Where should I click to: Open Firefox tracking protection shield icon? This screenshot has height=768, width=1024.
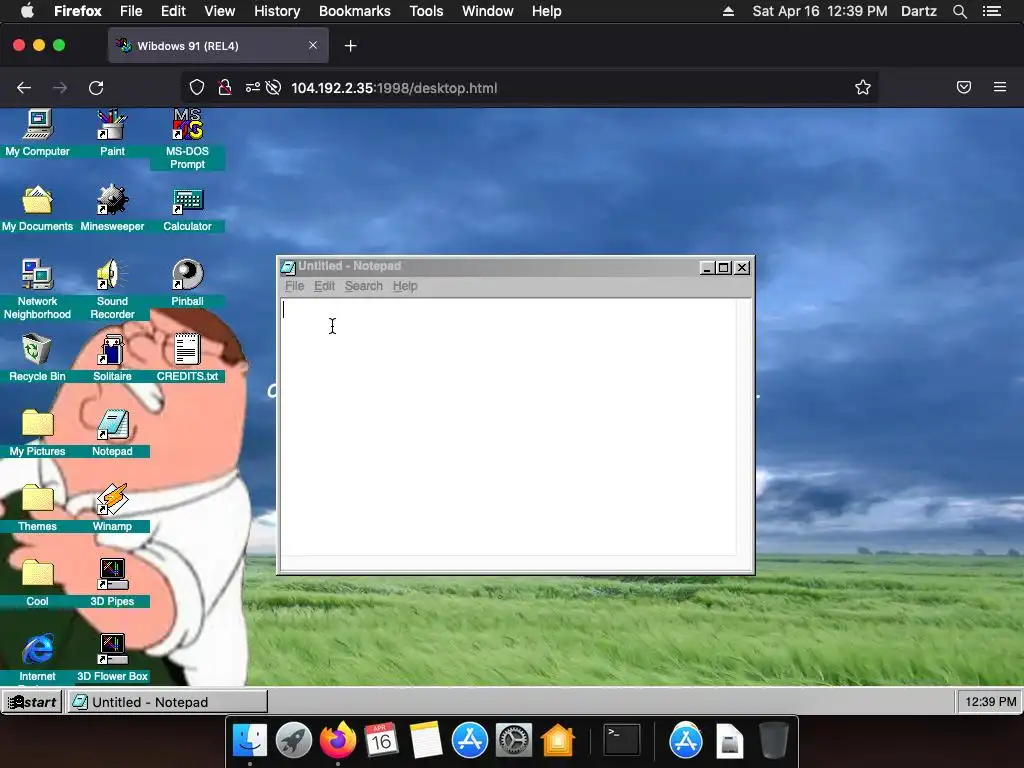tap(197, 88)
